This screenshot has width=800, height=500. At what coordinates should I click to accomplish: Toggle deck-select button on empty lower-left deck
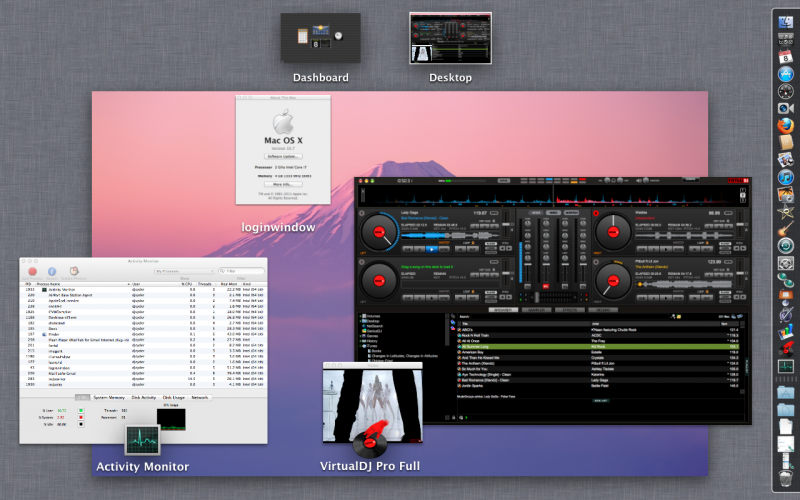pos(362,262)
